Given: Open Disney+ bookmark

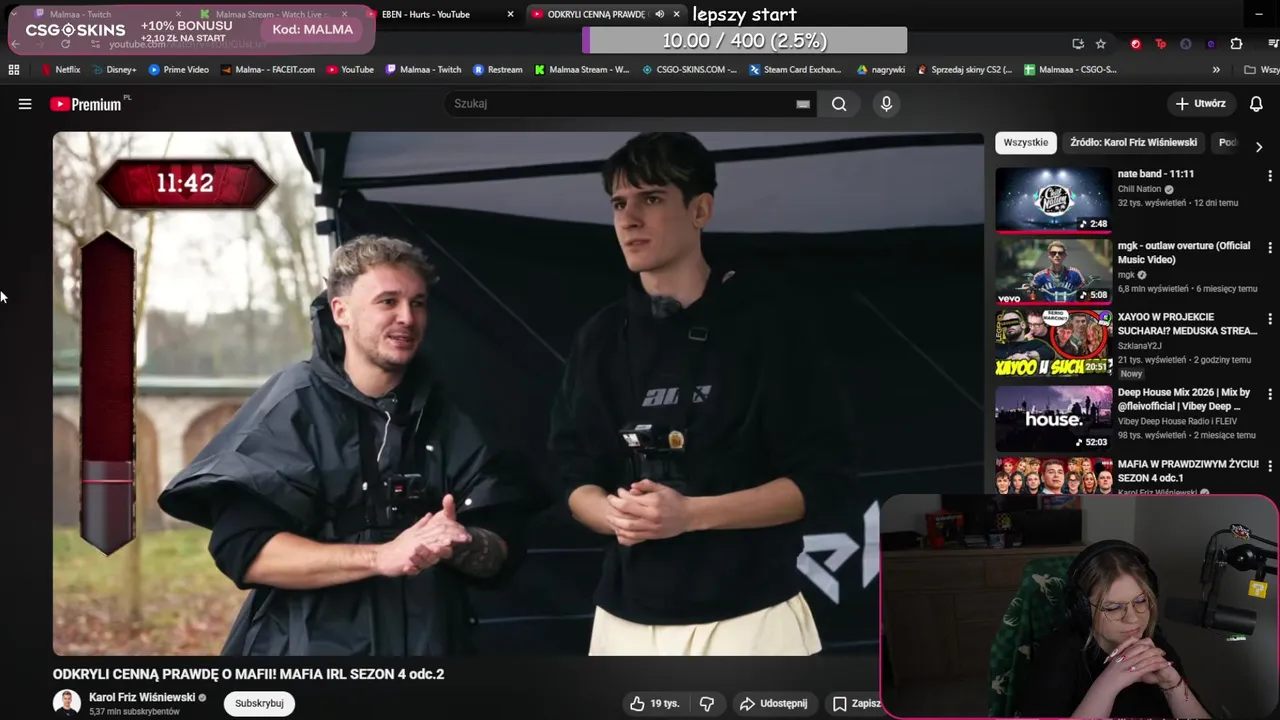Looking at the screenshot, I should [114, 70].
